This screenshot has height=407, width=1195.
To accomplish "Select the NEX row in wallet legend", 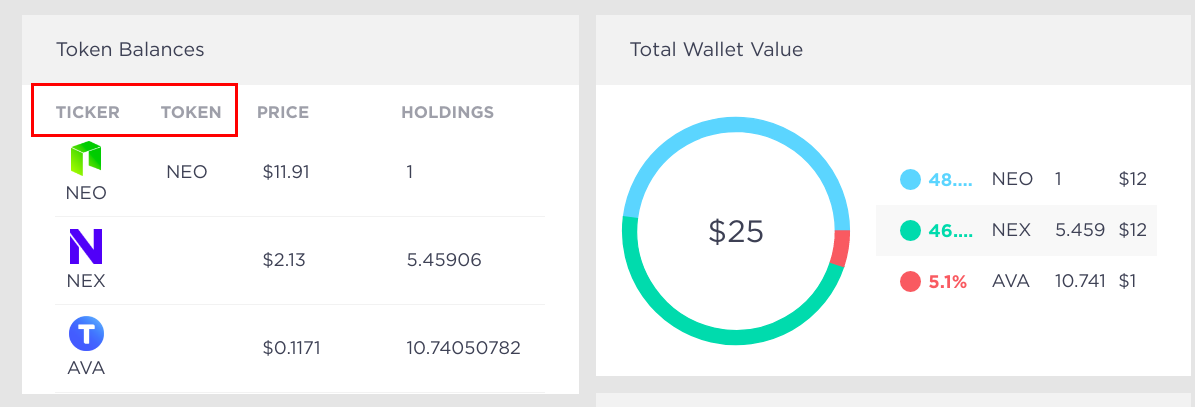I will coord(1016,230).
